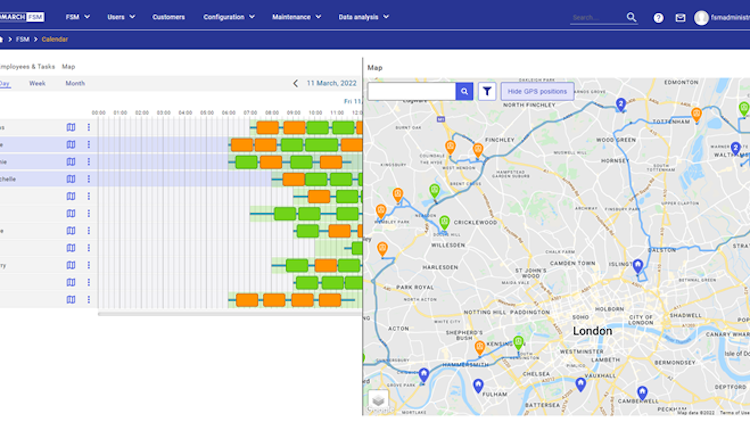Viewport: 750px width, 422px height.
Task: Open the map layers icon
Action: pyautogui.click(x=378, y=400)
